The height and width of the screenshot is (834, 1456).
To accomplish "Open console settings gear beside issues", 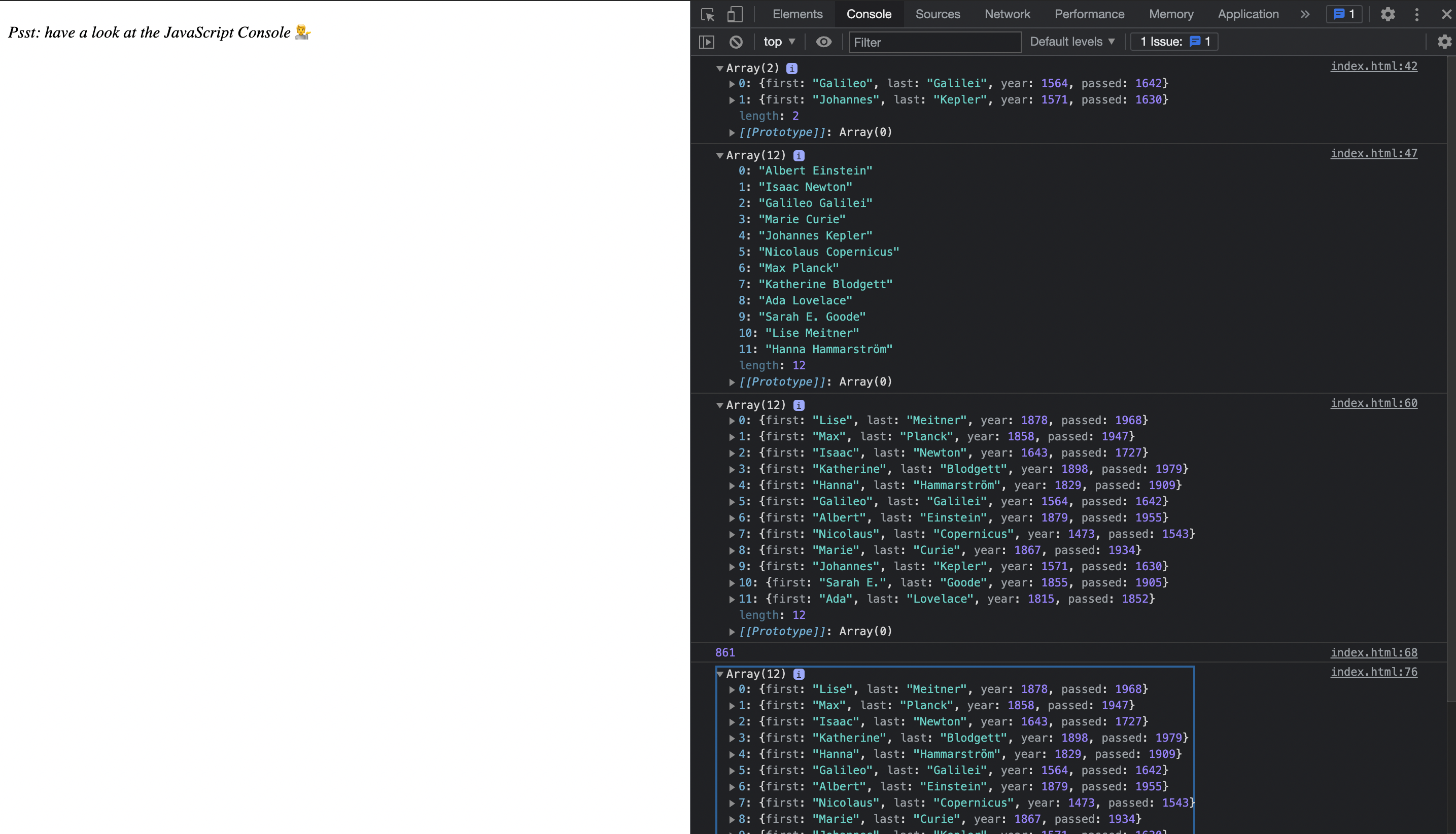I will [x=1444, y=42].
